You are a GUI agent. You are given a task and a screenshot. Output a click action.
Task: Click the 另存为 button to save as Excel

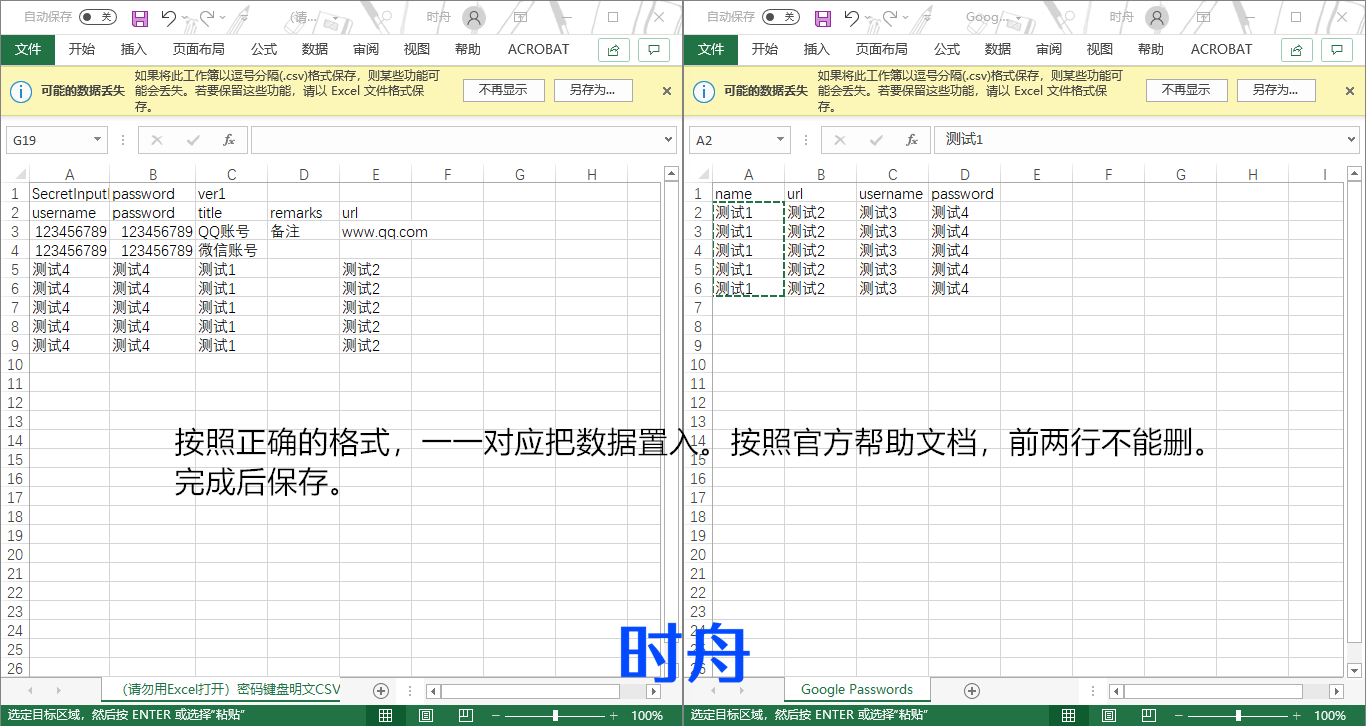click(593, 89)
